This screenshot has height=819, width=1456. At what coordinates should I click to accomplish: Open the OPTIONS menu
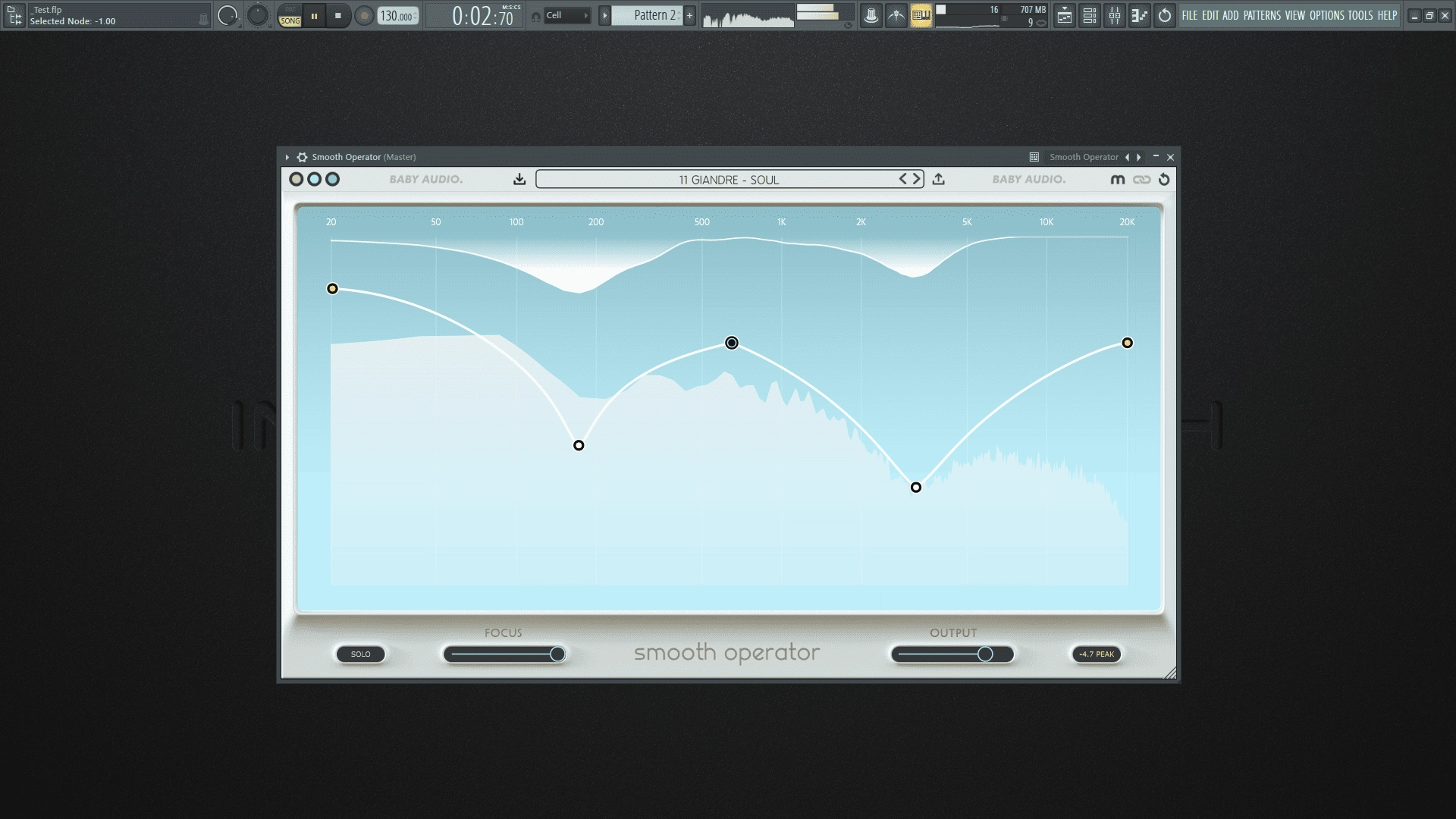1327,15
